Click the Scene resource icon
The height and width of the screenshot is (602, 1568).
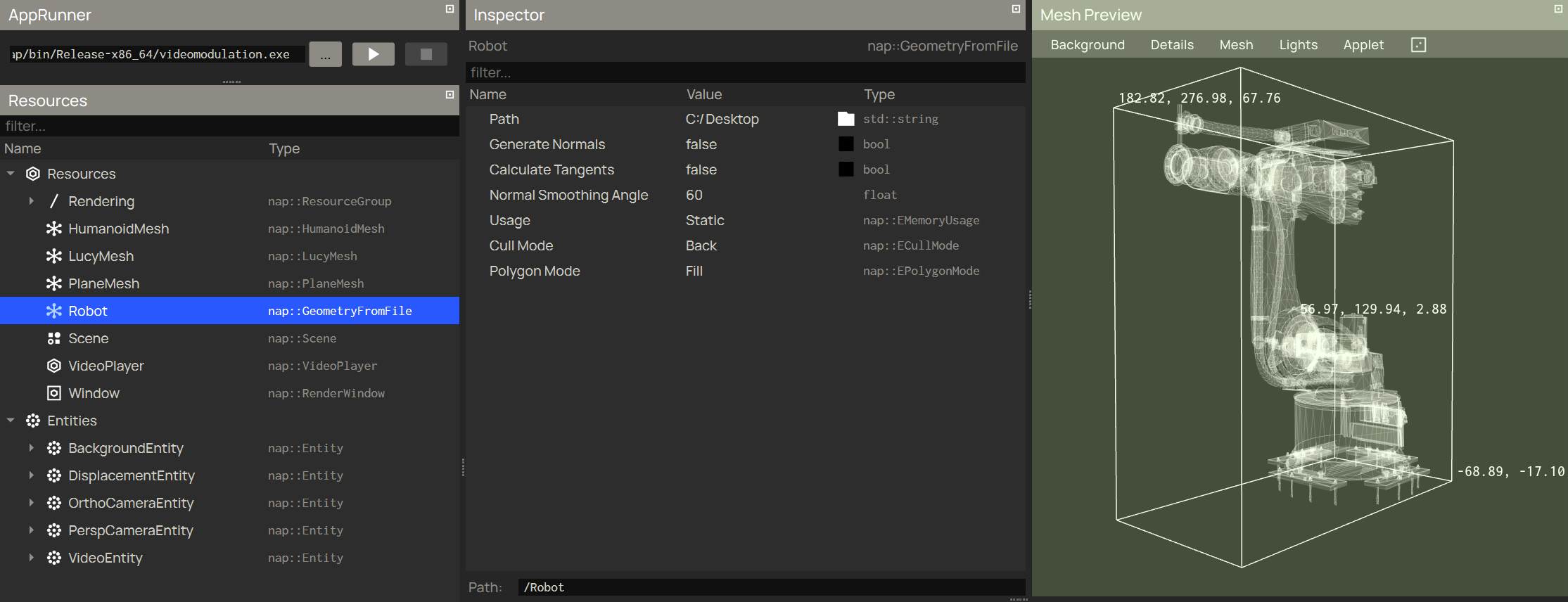53,338
